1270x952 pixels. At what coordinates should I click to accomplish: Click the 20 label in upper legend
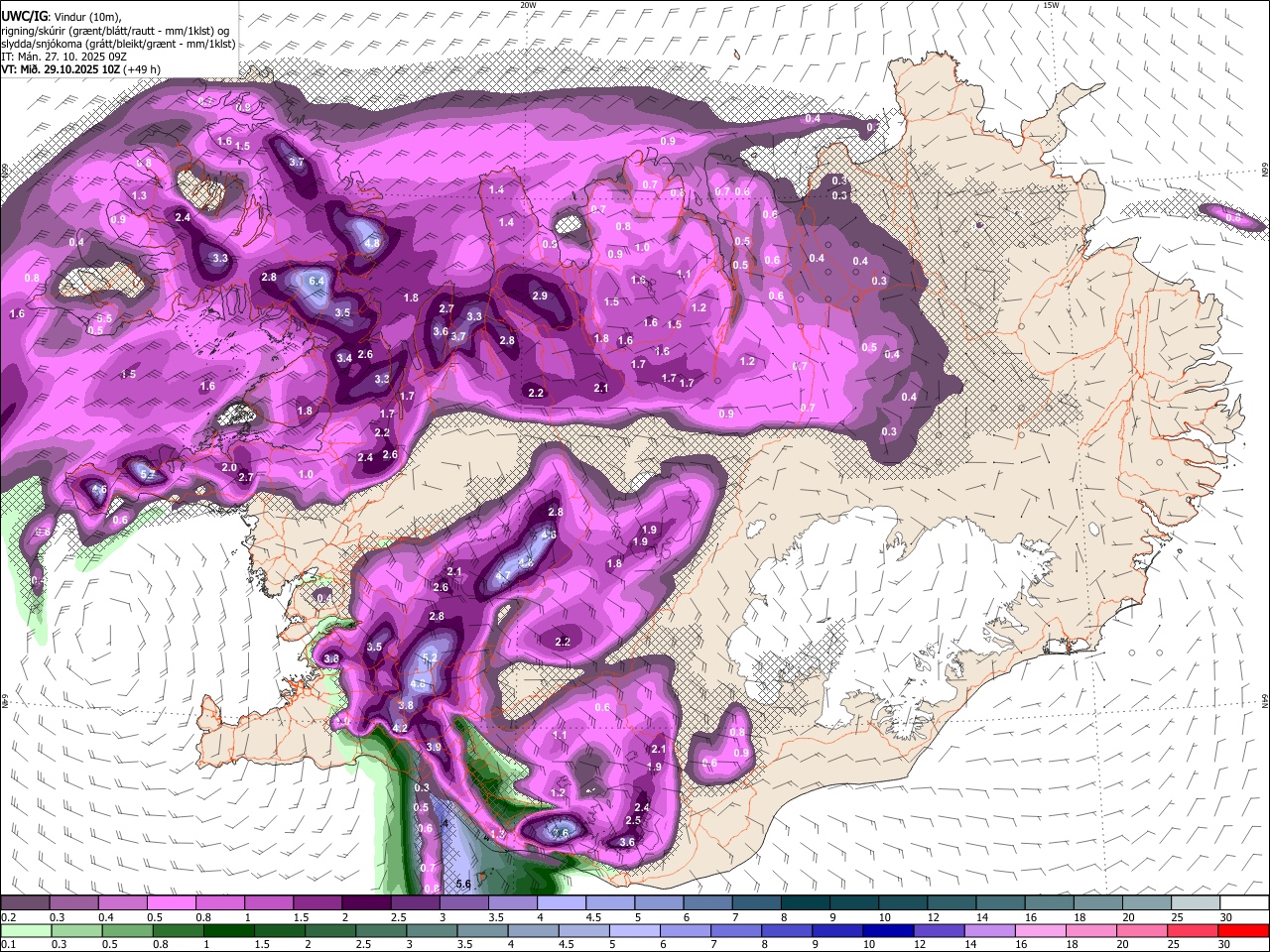(1128, 917)
